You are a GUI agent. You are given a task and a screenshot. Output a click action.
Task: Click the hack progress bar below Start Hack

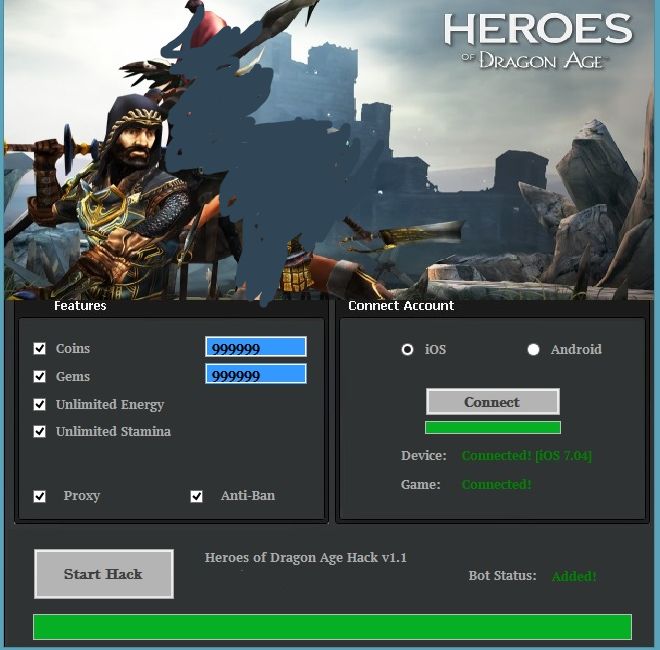click(333, 627)
